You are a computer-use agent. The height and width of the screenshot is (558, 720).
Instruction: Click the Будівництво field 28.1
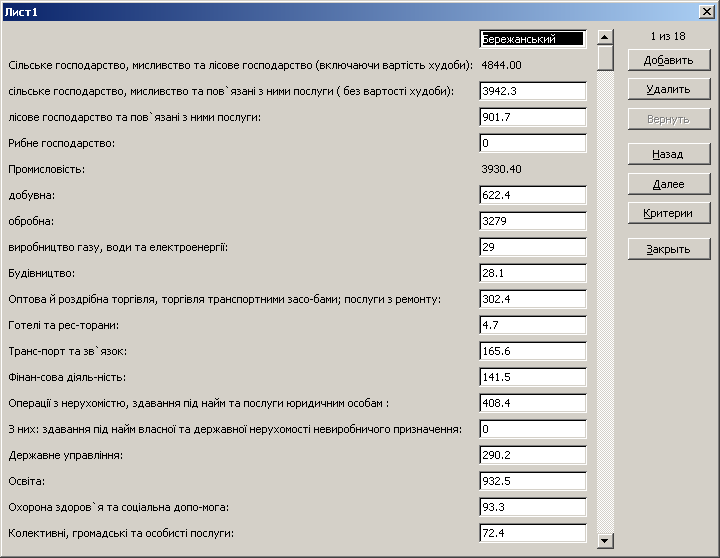point(533,273)
